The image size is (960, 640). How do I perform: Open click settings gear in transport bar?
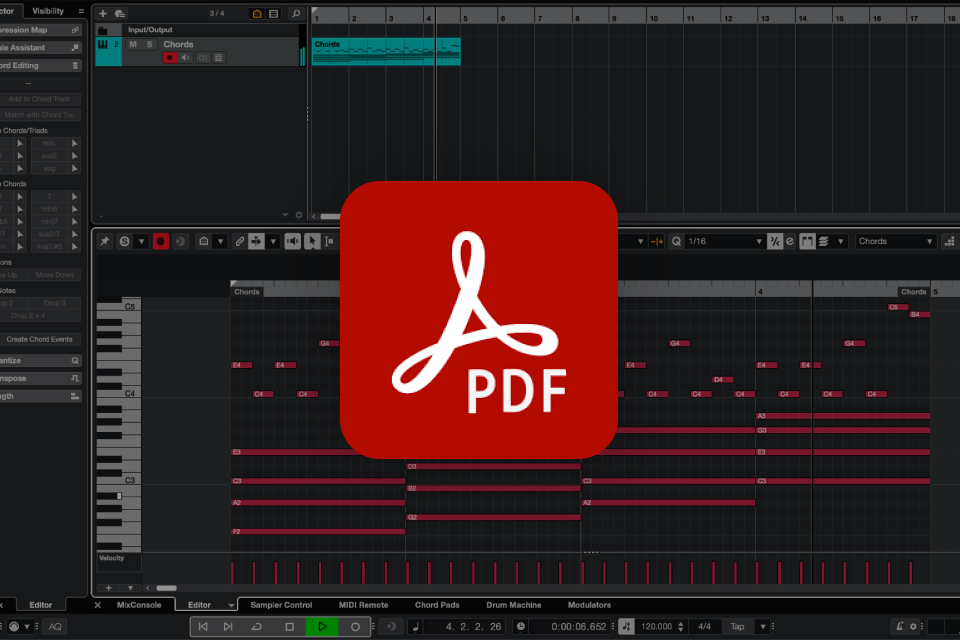[x=913, y=627]
